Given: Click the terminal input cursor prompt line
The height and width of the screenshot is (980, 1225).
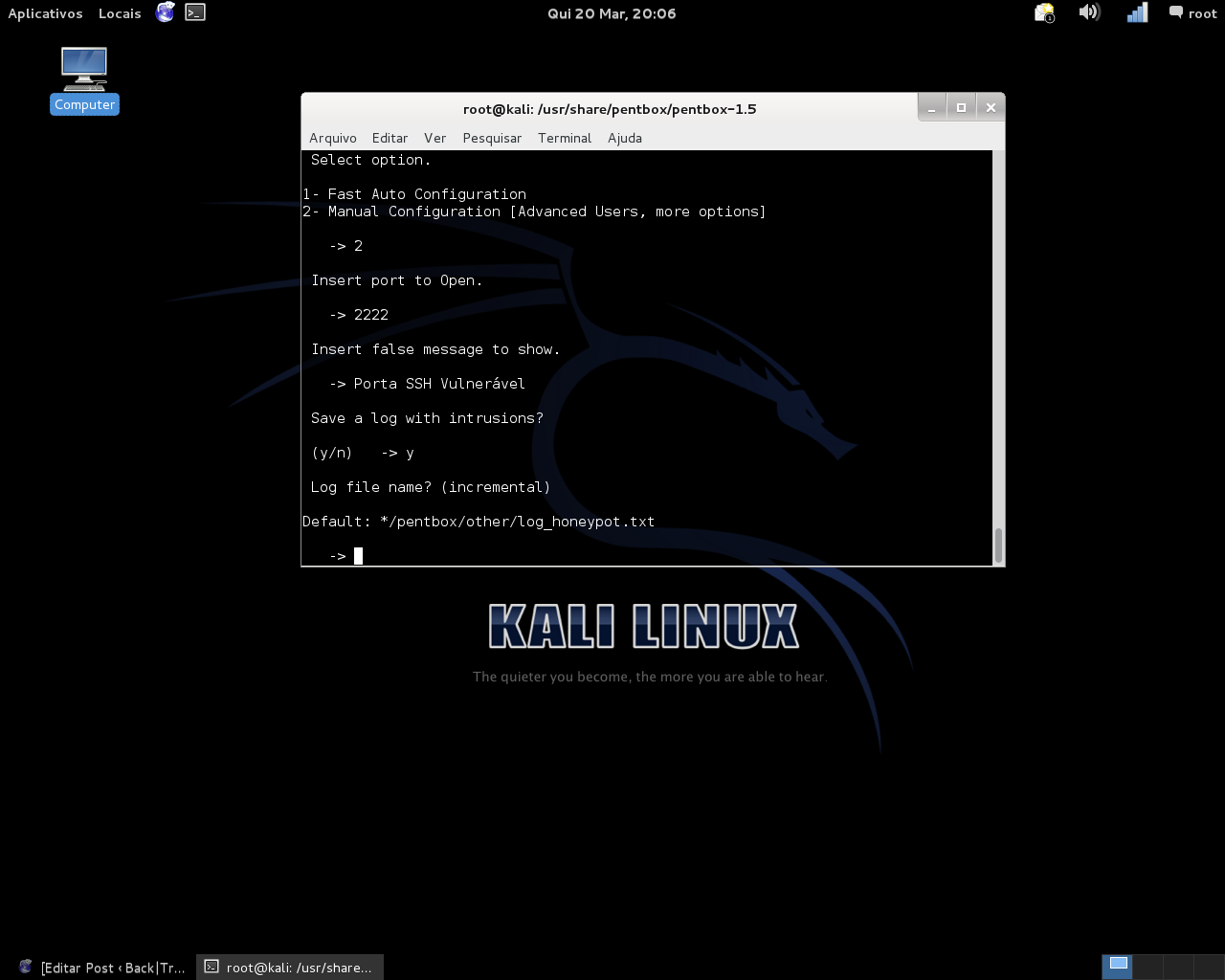Looking at the screenshot, I should (345, 556).
